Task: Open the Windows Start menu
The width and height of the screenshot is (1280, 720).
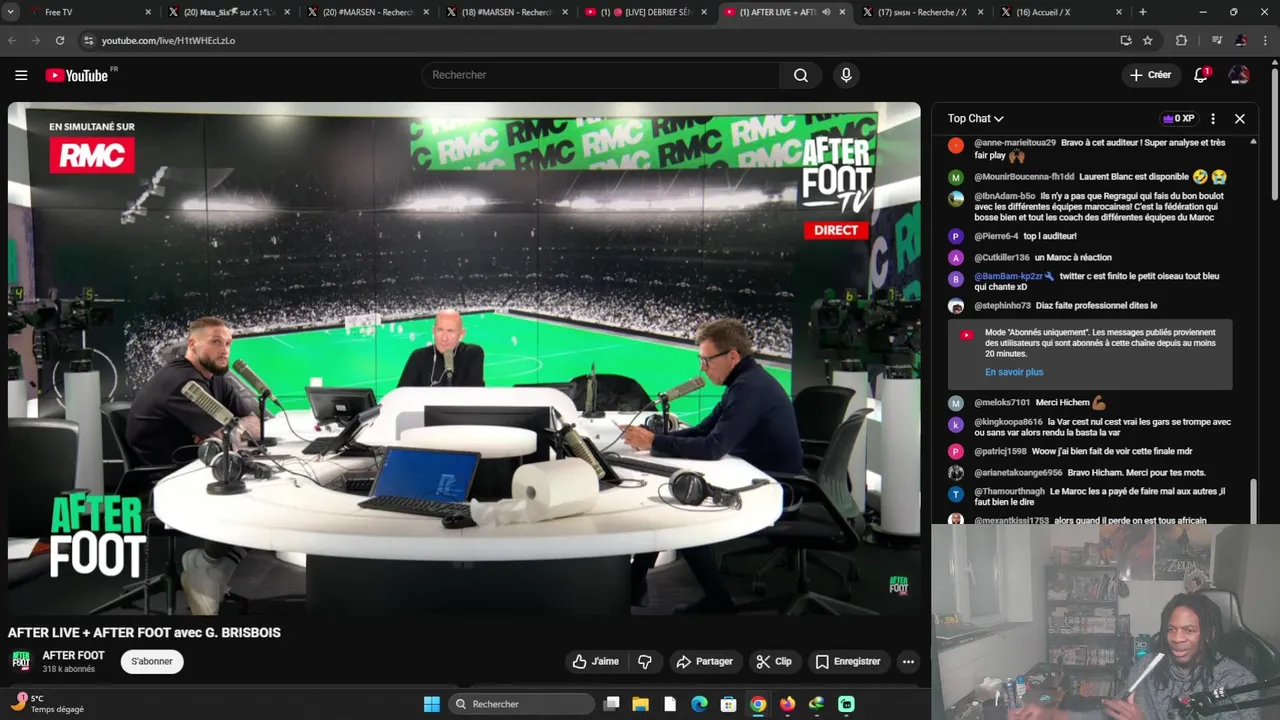Action: click(431, 704)
